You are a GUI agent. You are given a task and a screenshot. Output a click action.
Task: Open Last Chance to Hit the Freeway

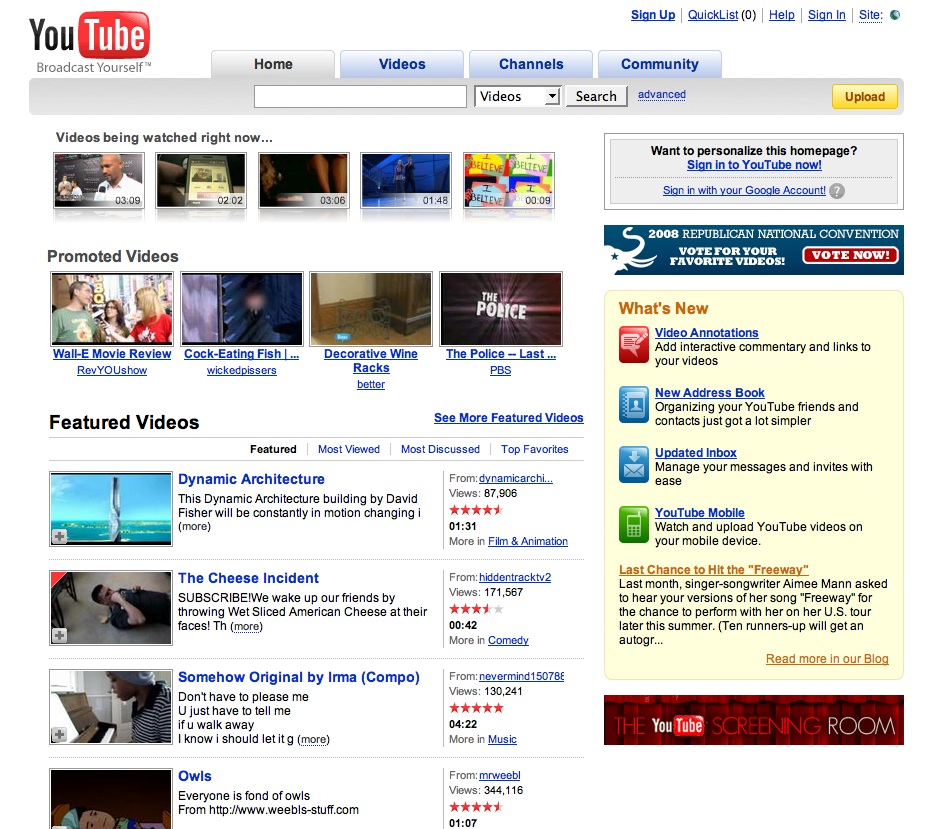coord(713,570)
